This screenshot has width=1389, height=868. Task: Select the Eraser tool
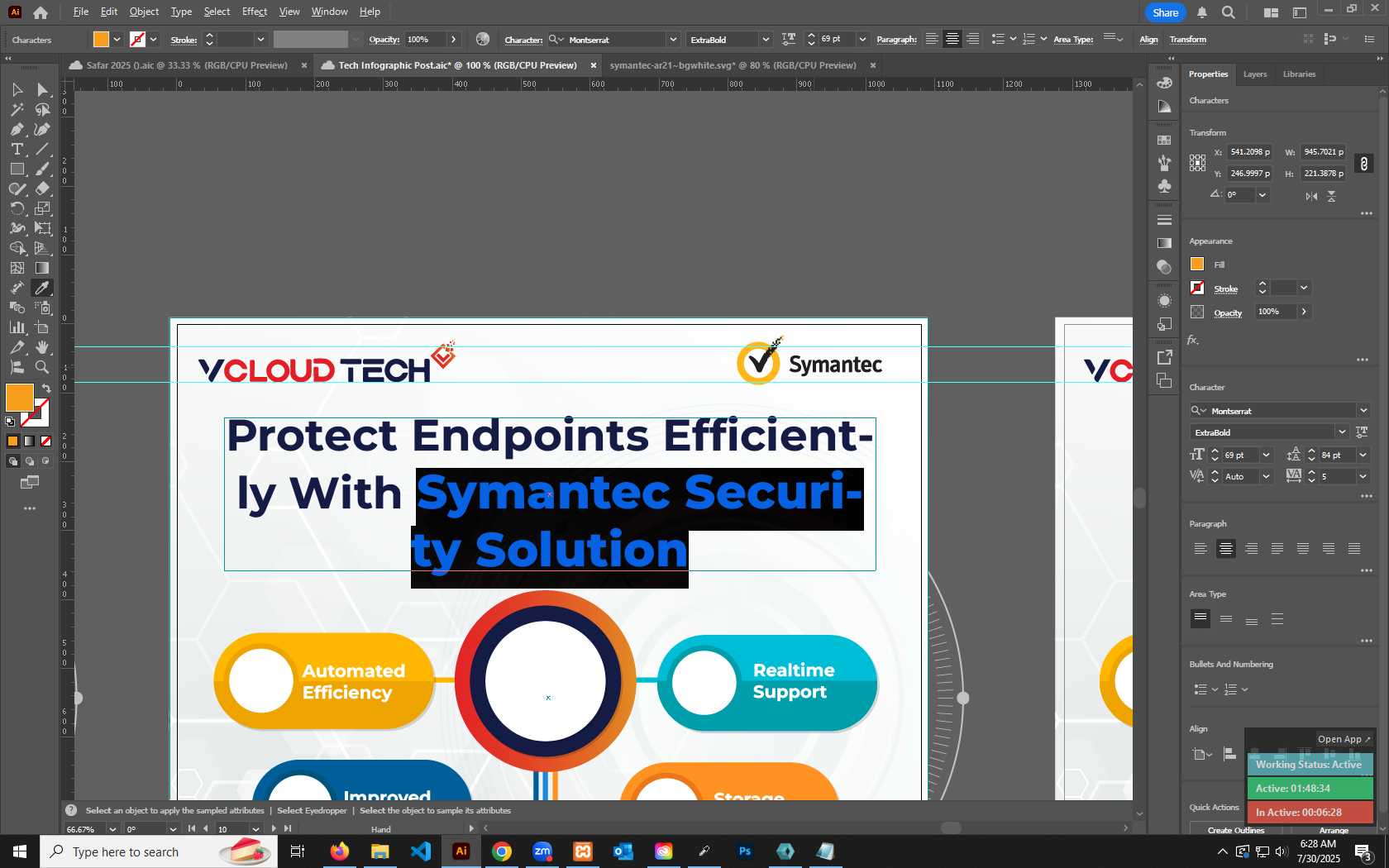point(42,188)
